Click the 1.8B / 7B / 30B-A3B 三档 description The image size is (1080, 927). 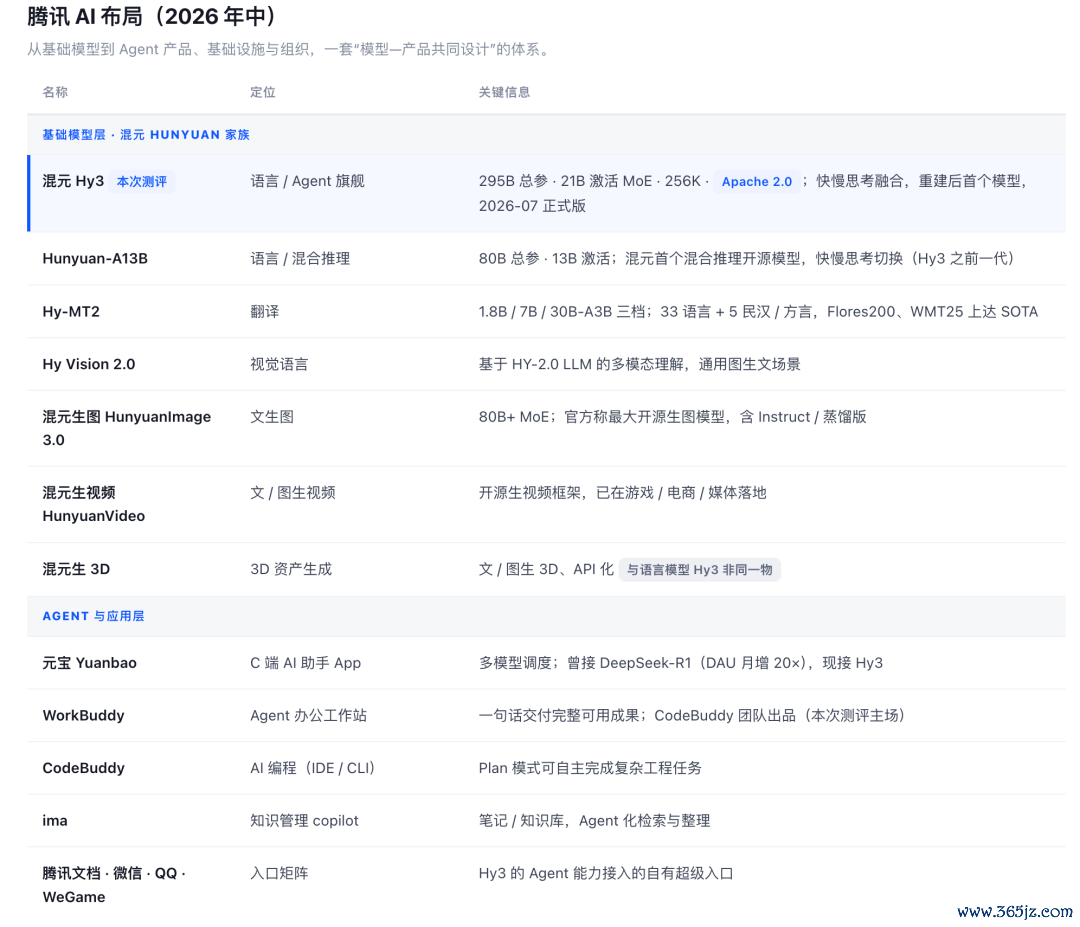pyautogui.click(x=758, y=311)
